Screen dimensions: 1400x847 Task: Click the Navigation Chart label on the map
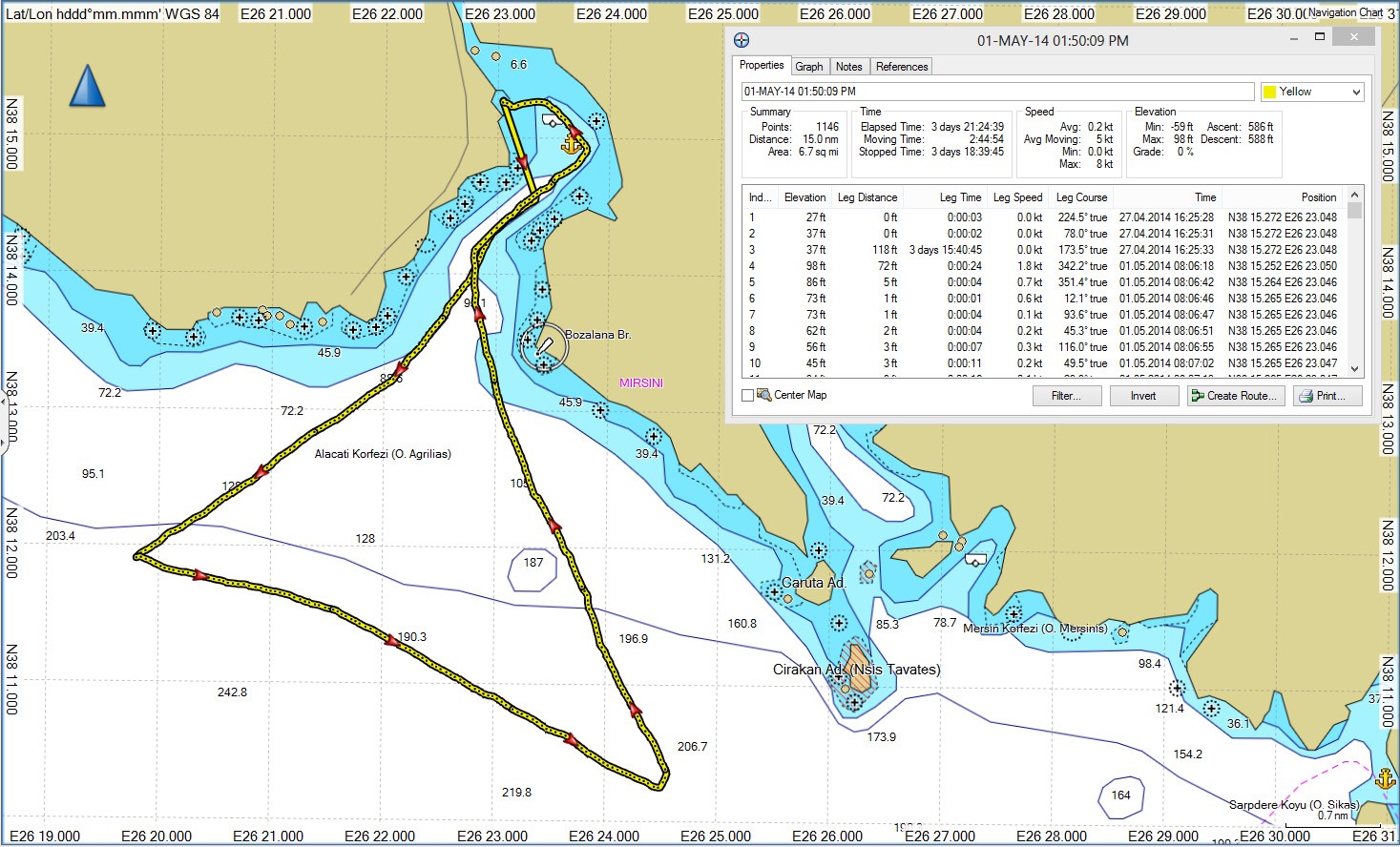point(1346,12)
